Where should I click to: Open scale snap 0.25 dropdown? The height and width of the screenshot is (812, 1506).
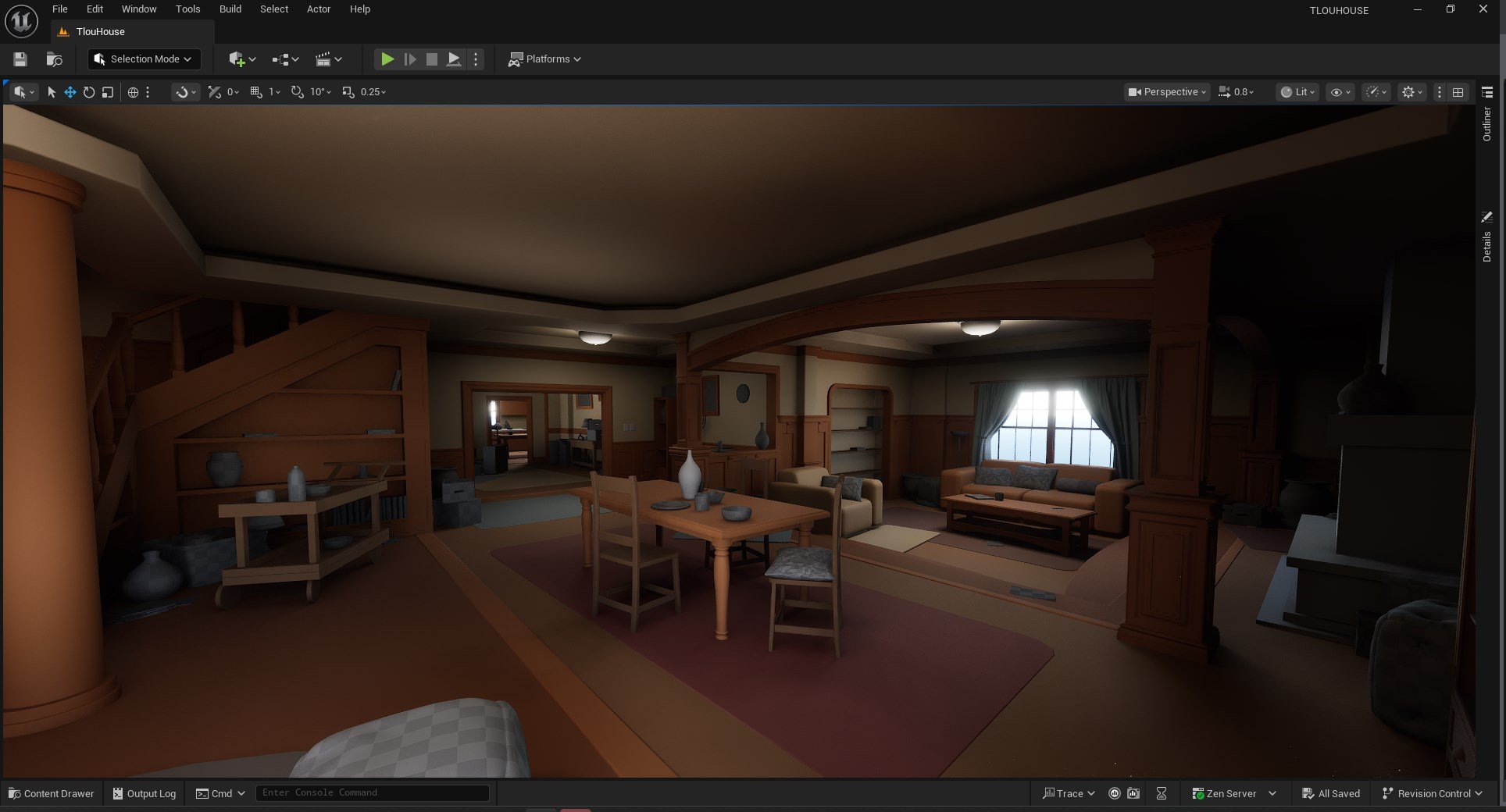pos(373,92)
